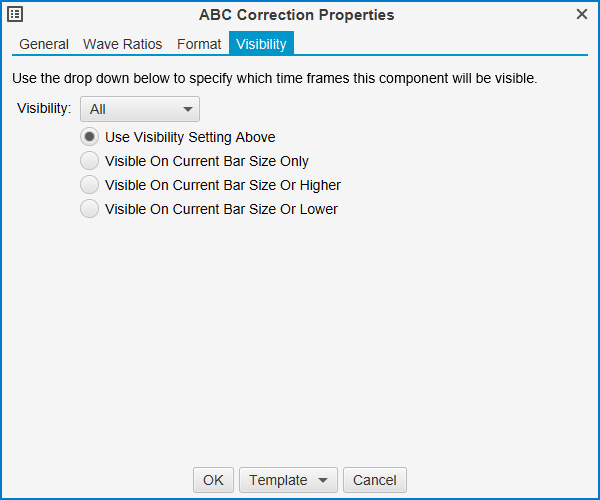Click the Template button
The width and height of the screenshot is (600, 500).
pyautogui.click(x=278, y=480)
